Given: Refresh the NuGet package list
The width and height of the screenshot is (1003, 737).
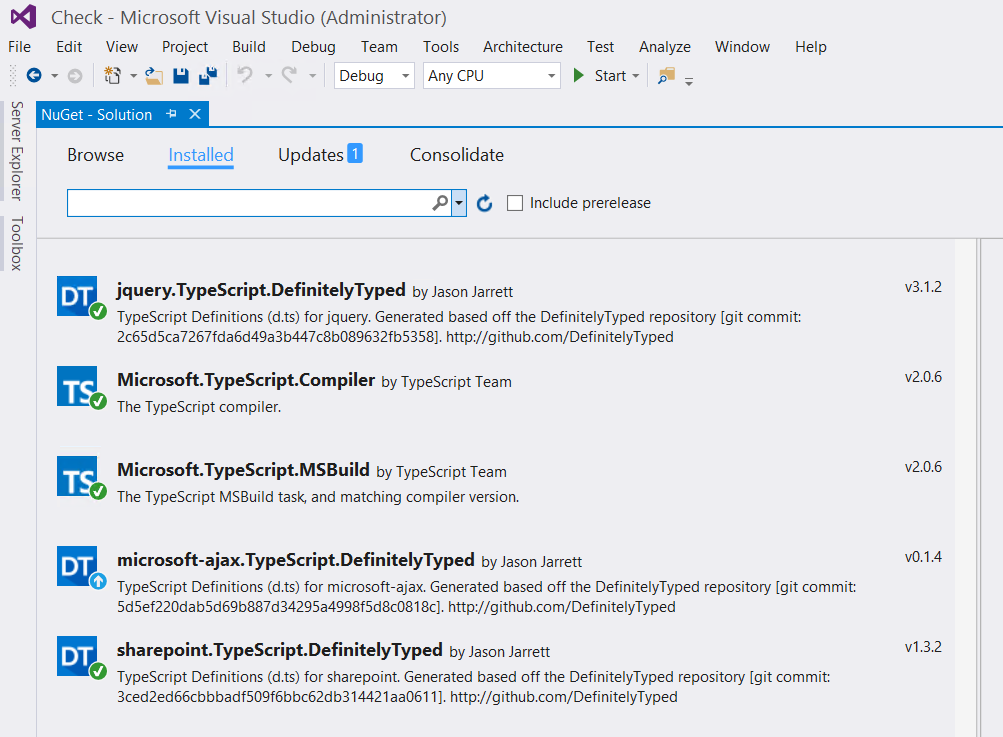Looking at the screenshot, I should (485, 204).
